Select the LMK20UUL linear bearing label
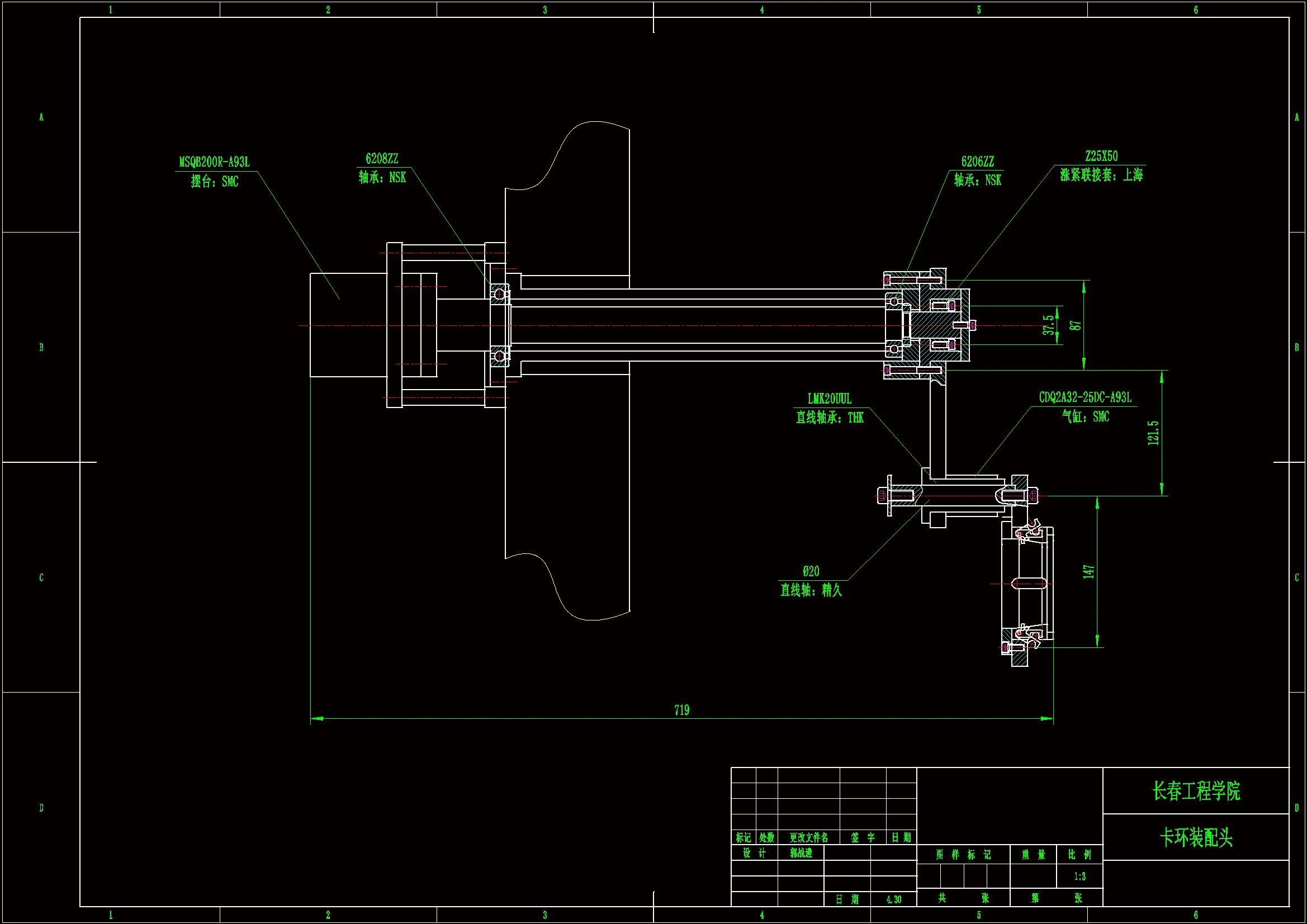 tap(830, 399)
